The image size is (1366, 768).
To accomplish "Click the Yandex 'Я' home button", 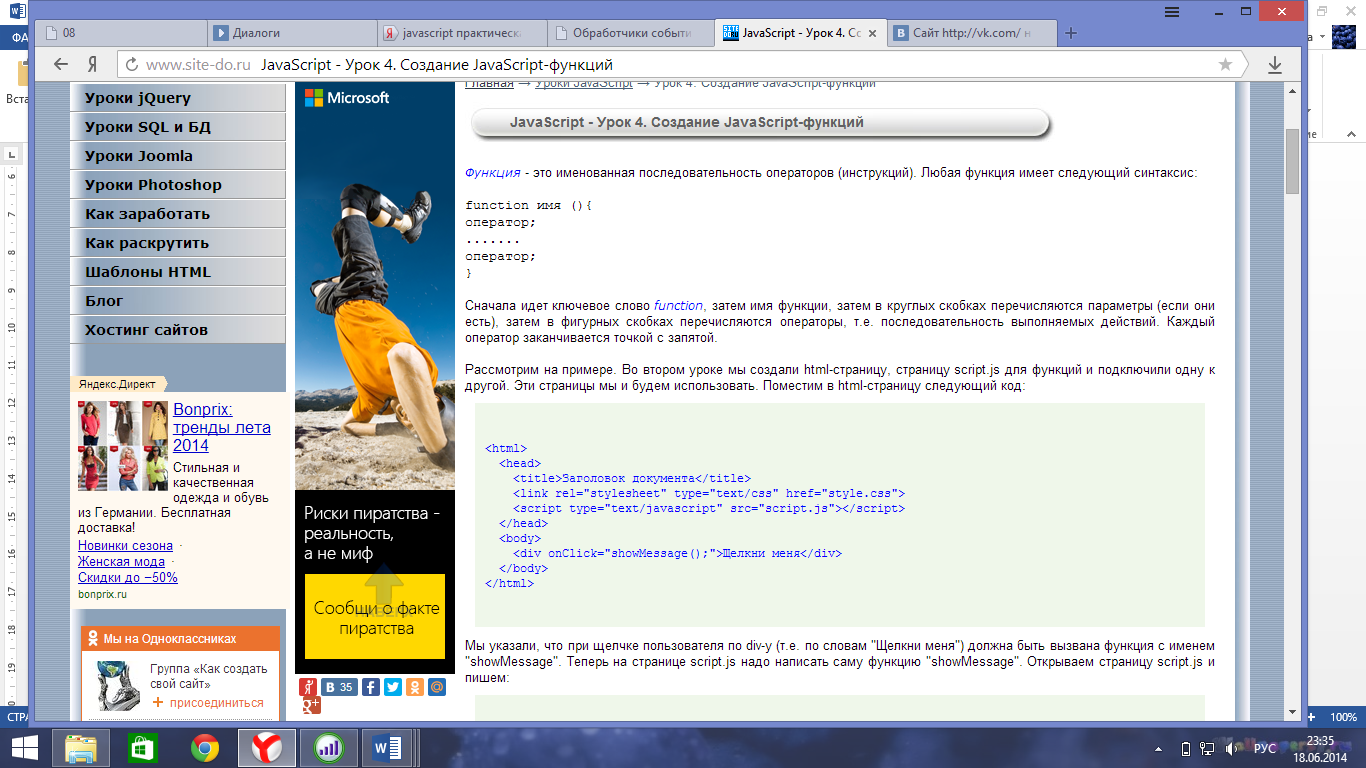I will pos(92,64).
